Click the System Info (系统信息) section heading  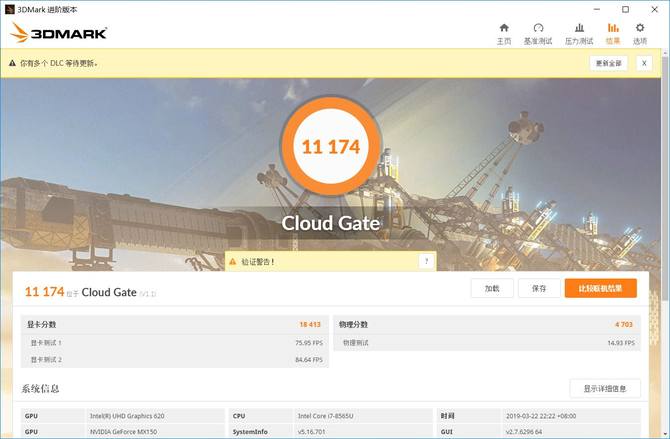coord(40,389)
